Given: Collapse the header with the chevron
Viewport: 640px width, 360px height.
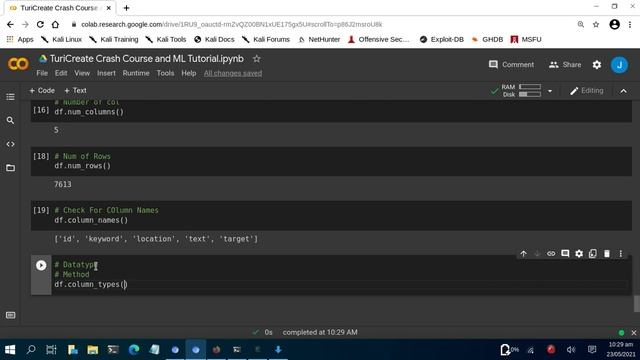Looking at the screenshot, I should click(623, 91).
